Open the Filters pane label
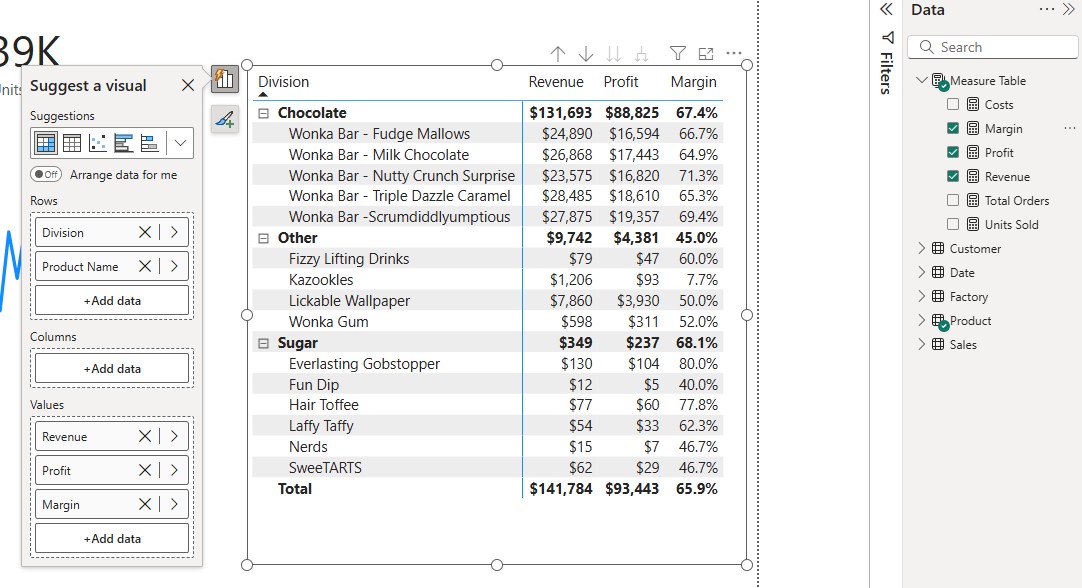This screenshot has width=1082, height=588. (887, 72)
